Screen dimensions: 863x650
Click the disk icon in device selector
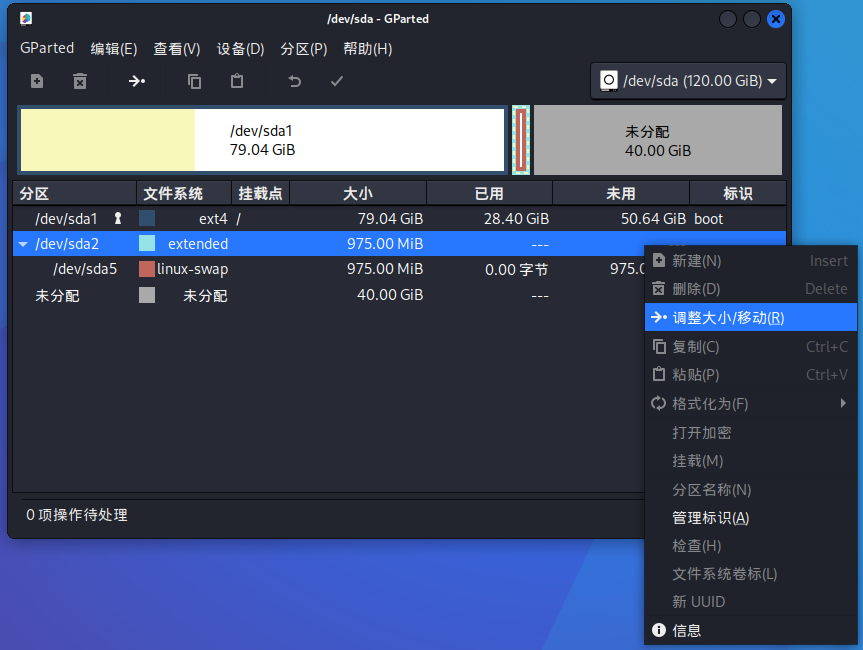coord(609,81)
